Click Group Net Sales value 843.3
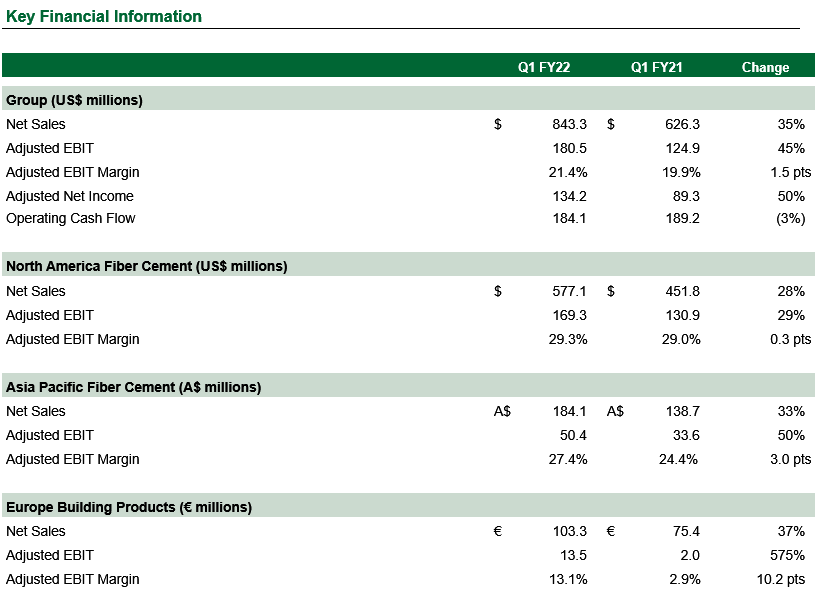 (569, 124)
